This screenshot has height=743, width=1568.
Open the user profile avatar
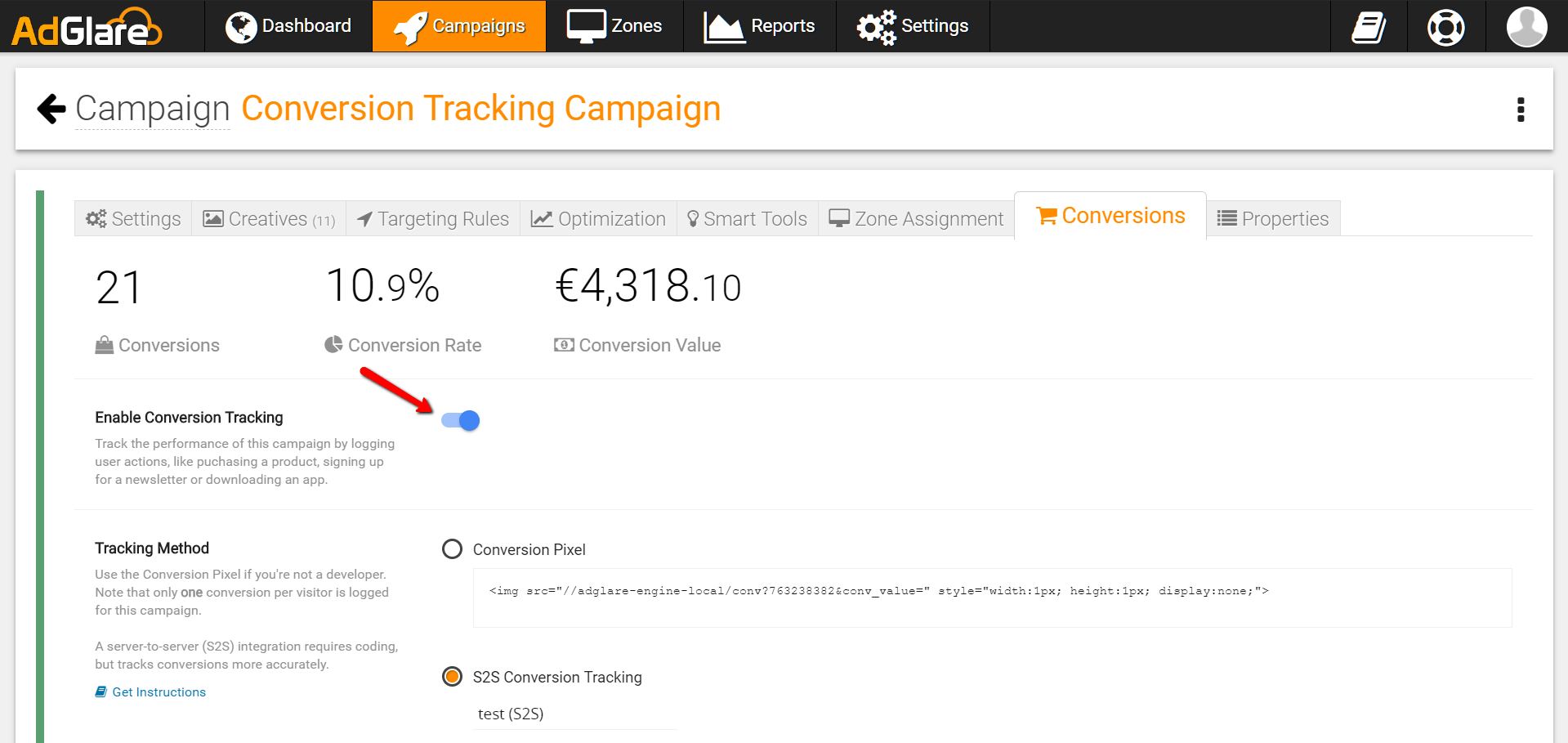[x=1526, y=27]
